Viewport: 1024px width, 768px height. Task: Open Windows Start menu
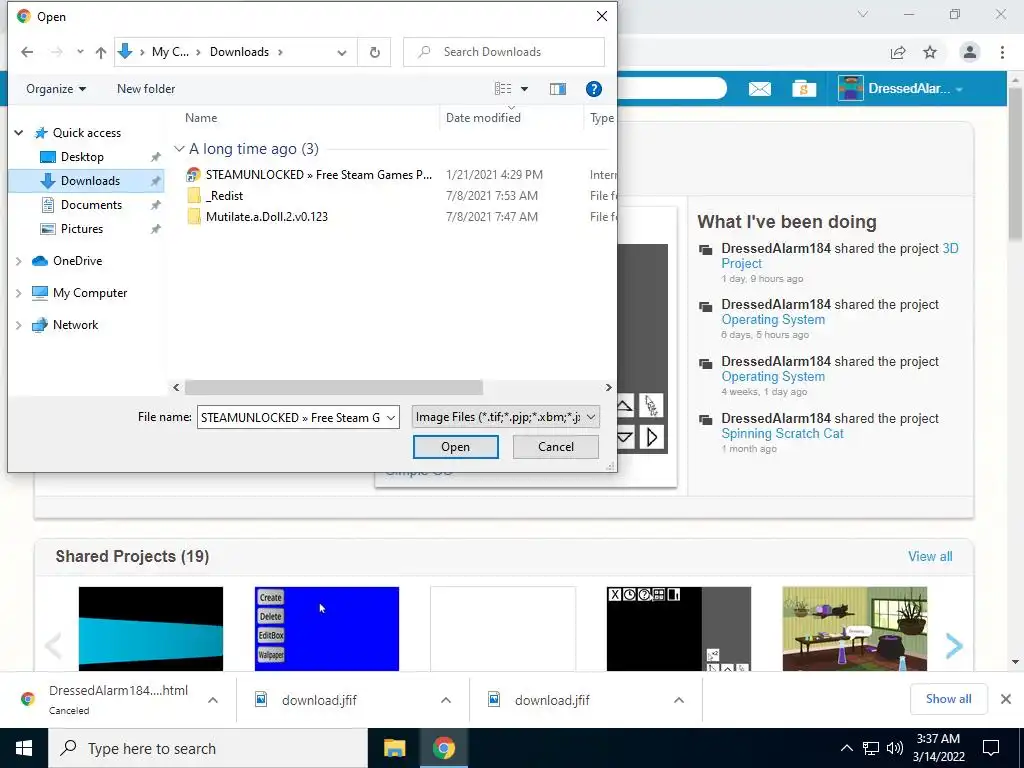[x=24, y=748]
